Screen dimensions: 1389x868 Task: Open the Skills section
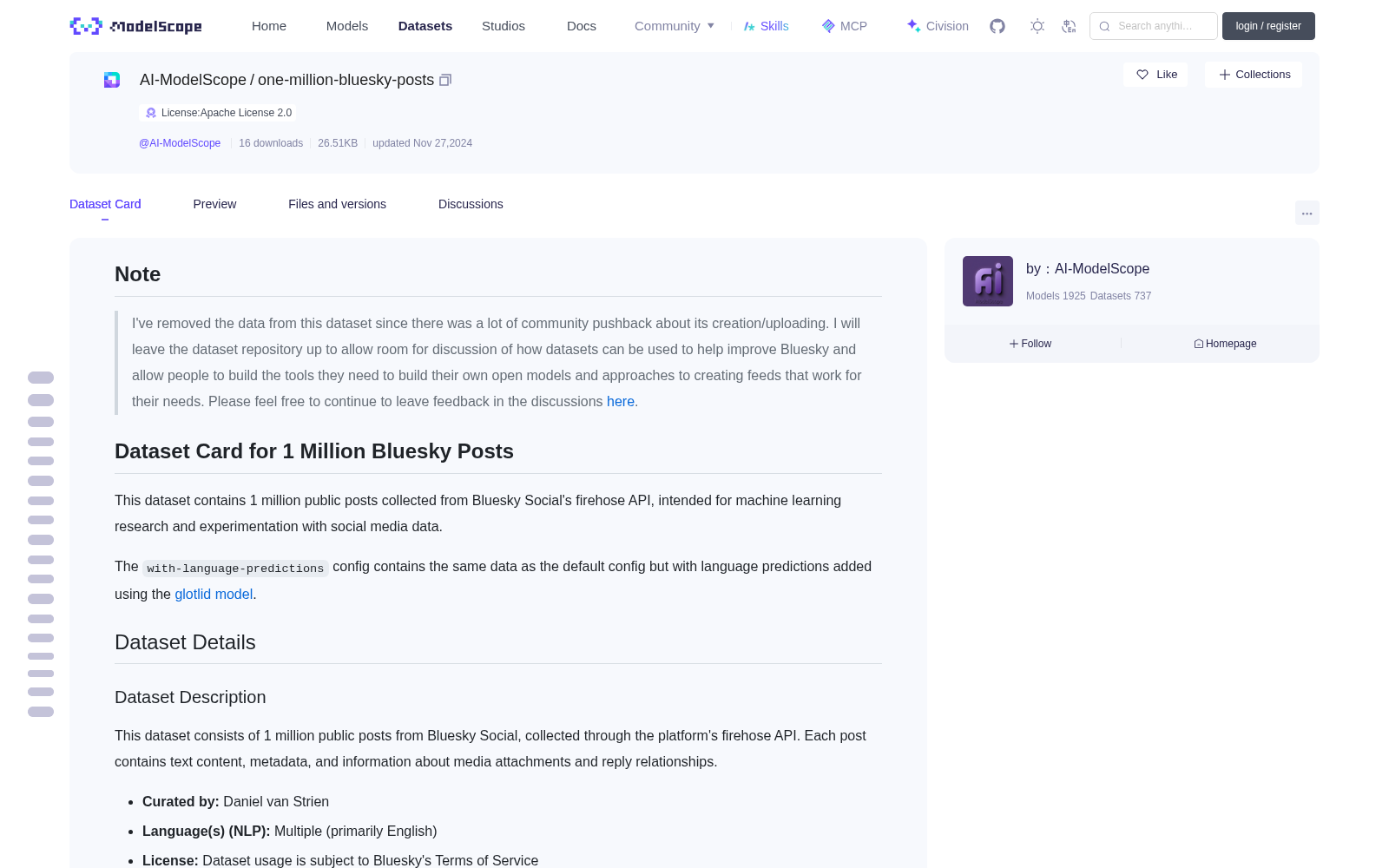tap(766, 26)
